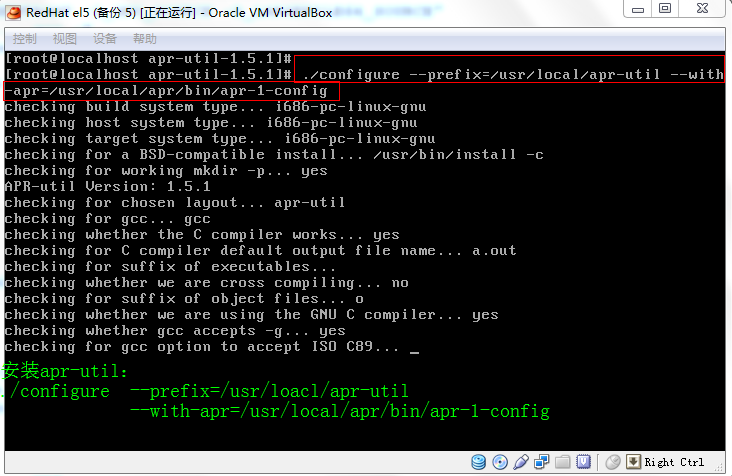Click 'checking host system type' line
Image resolution: width=732 pixels, height=476 pixels.
(x=211, y=123)
